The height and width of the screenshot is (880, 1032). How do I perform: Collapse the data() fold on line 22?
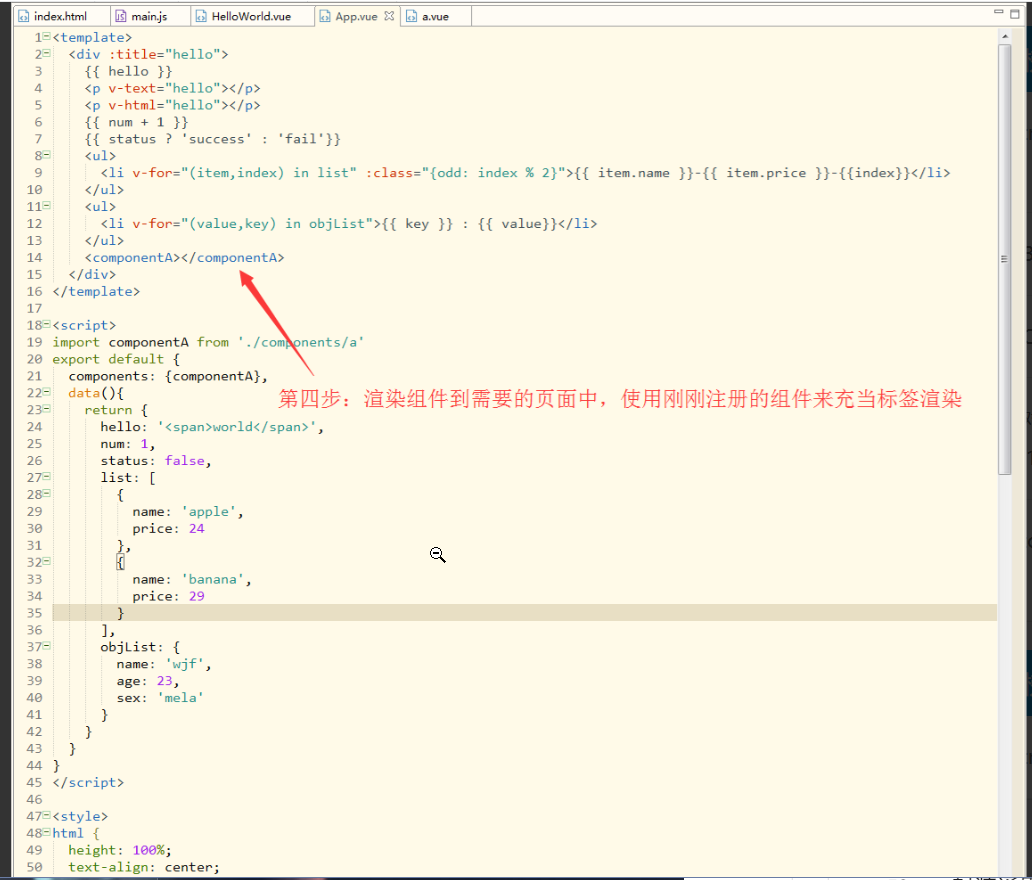click(47, 392)
